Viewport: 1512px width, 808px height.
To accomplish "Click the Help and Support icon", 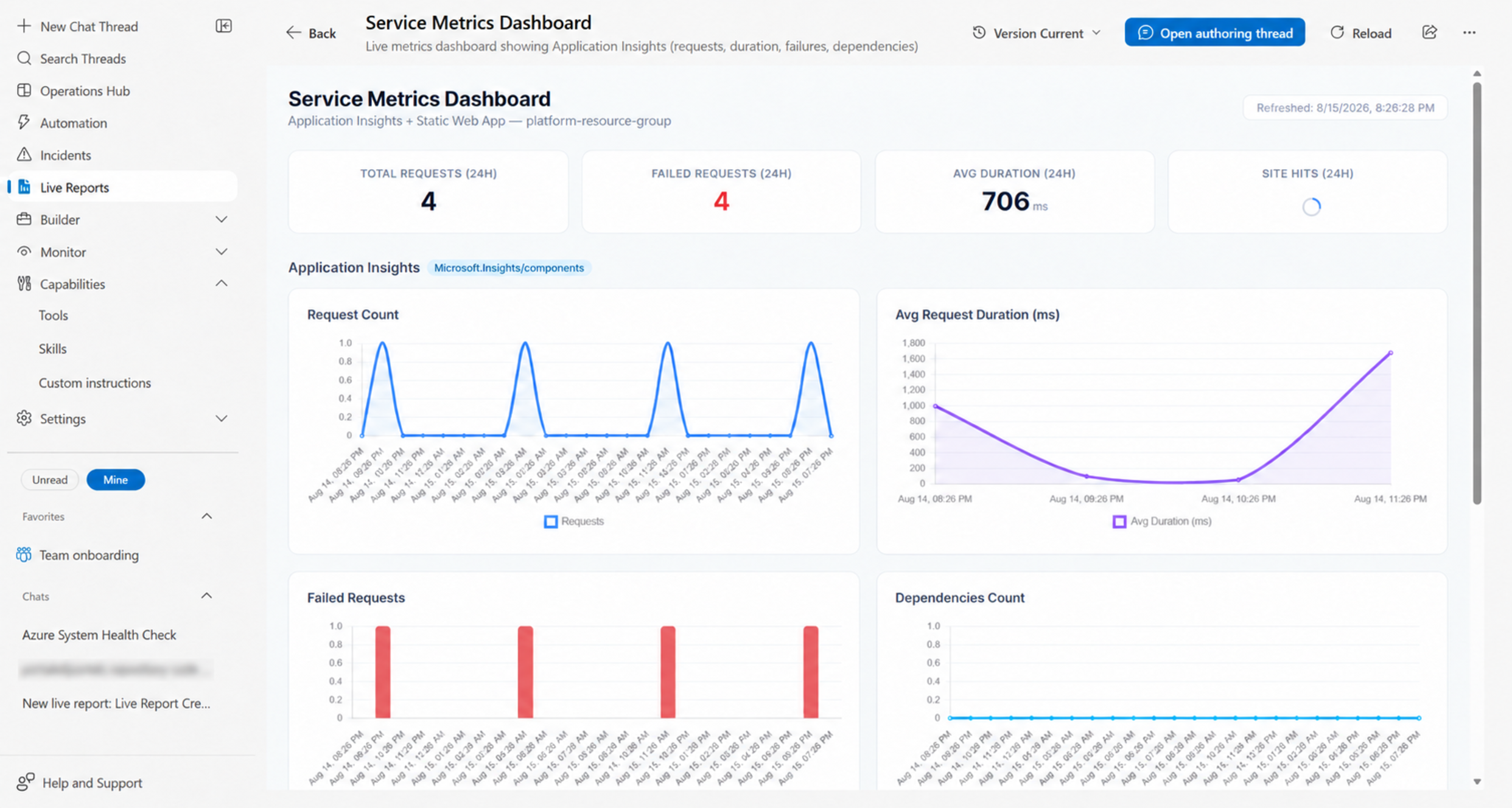I will [x=26, y=782].
